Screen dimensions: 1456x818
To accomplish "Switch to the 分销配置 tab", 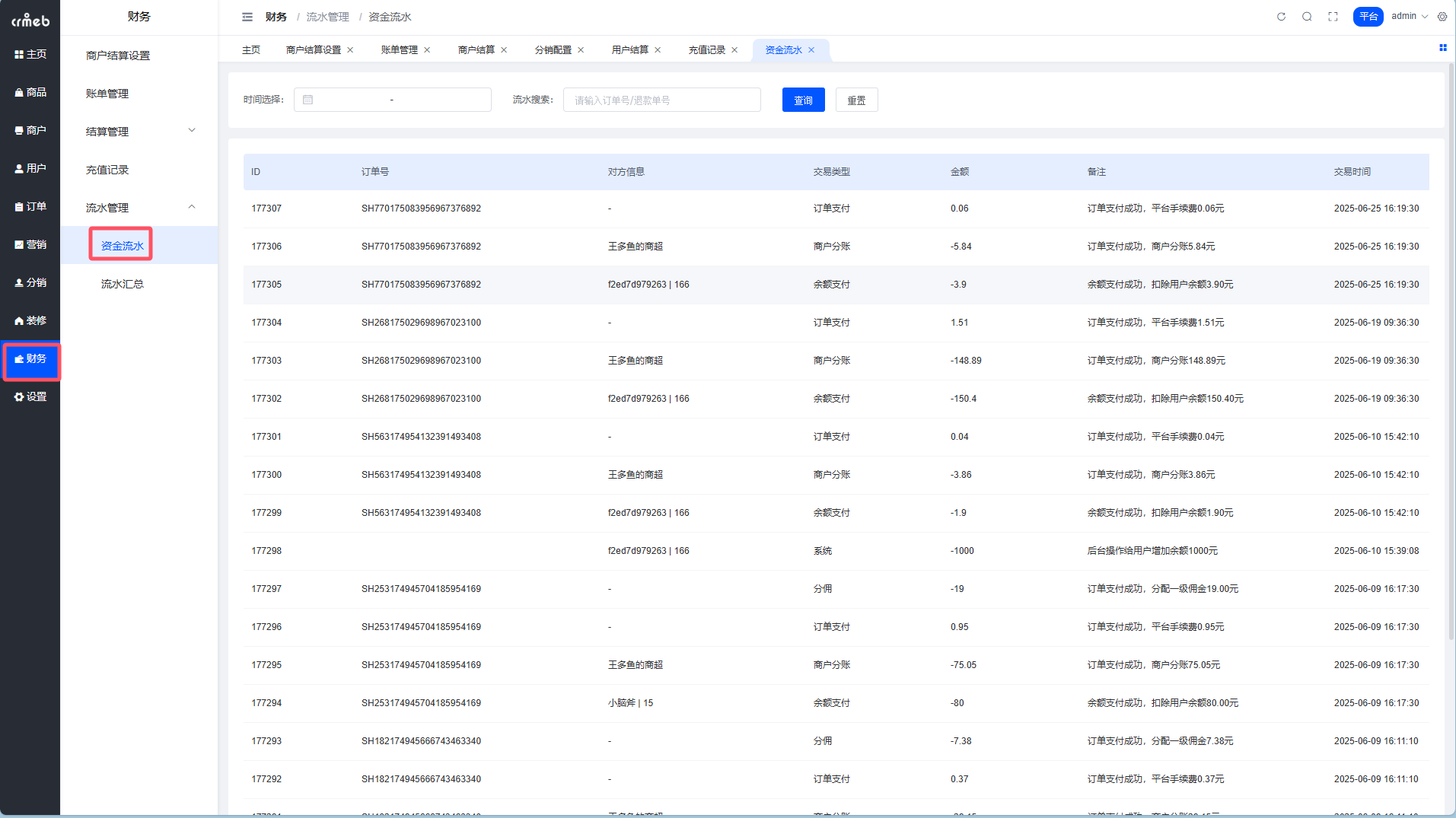I will pos(553,50).
